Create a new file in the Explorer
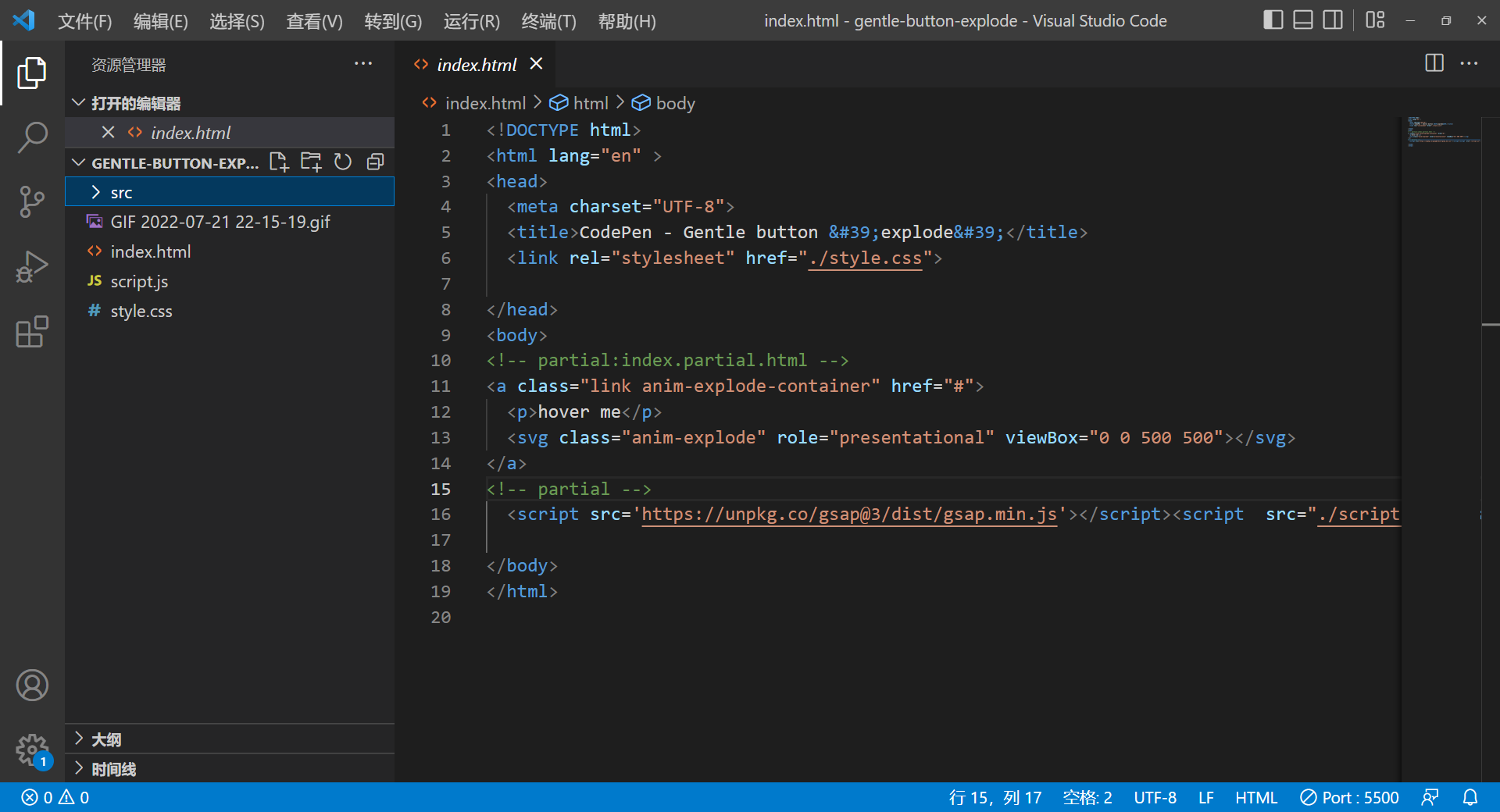The width and height of the screenshot is (1500, 812). pos(278,162)
